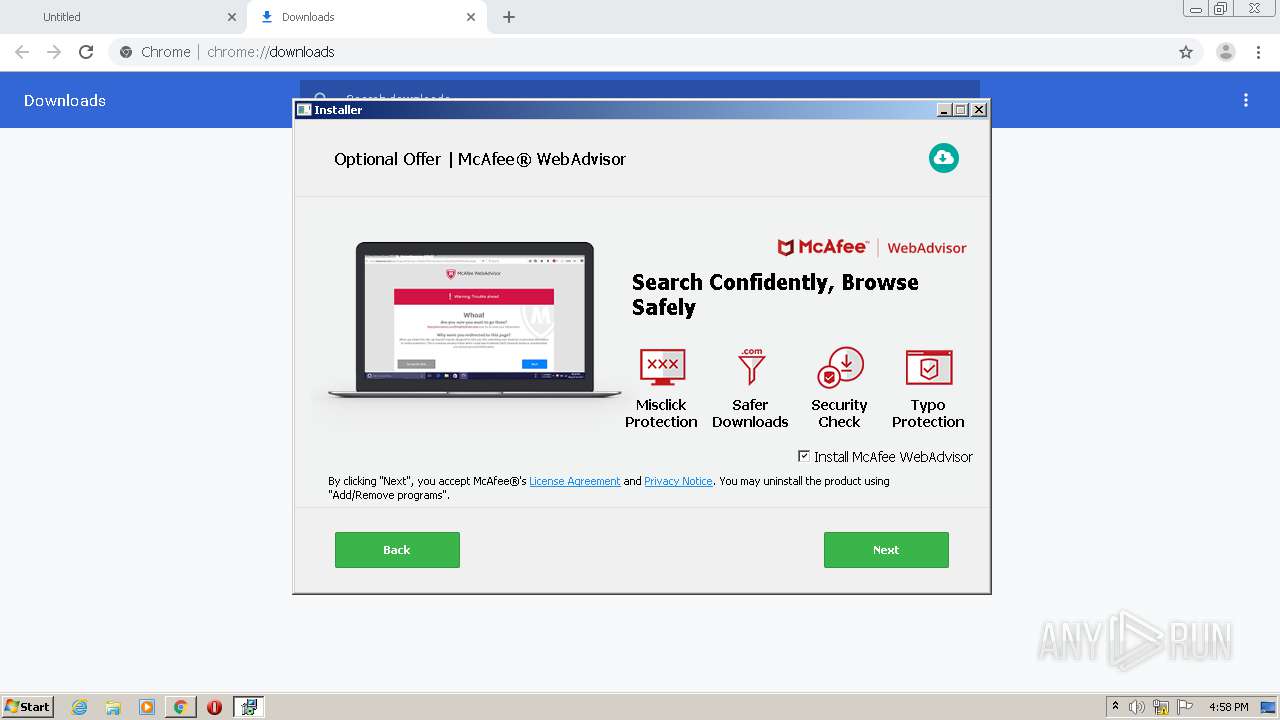1280x720 pixels.
Task: Open the Chrome profile avatar
Action: coord(1226,52)
